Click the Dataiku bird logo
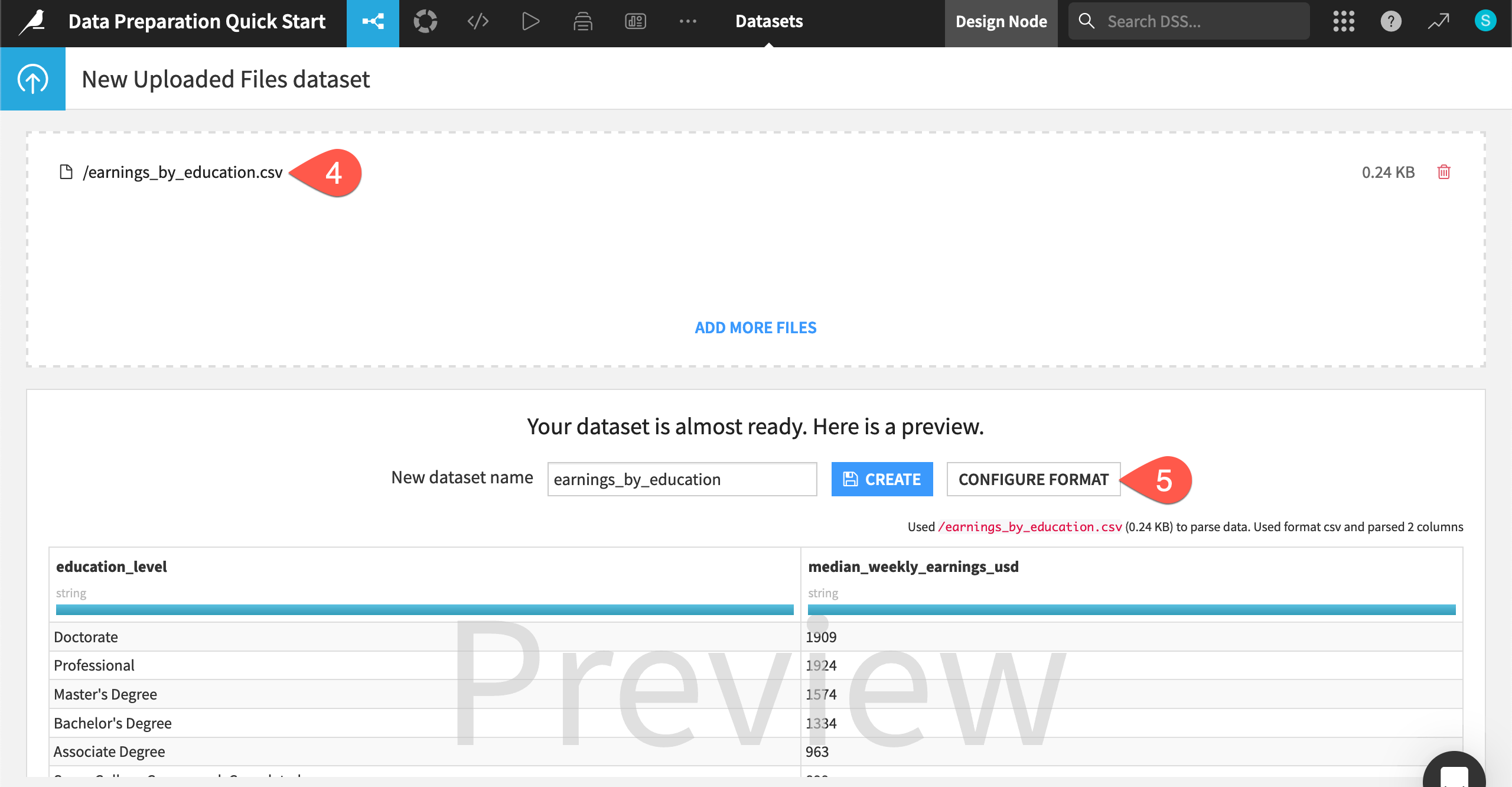Screen dimensions: 1512x787 tap(32, 22)
